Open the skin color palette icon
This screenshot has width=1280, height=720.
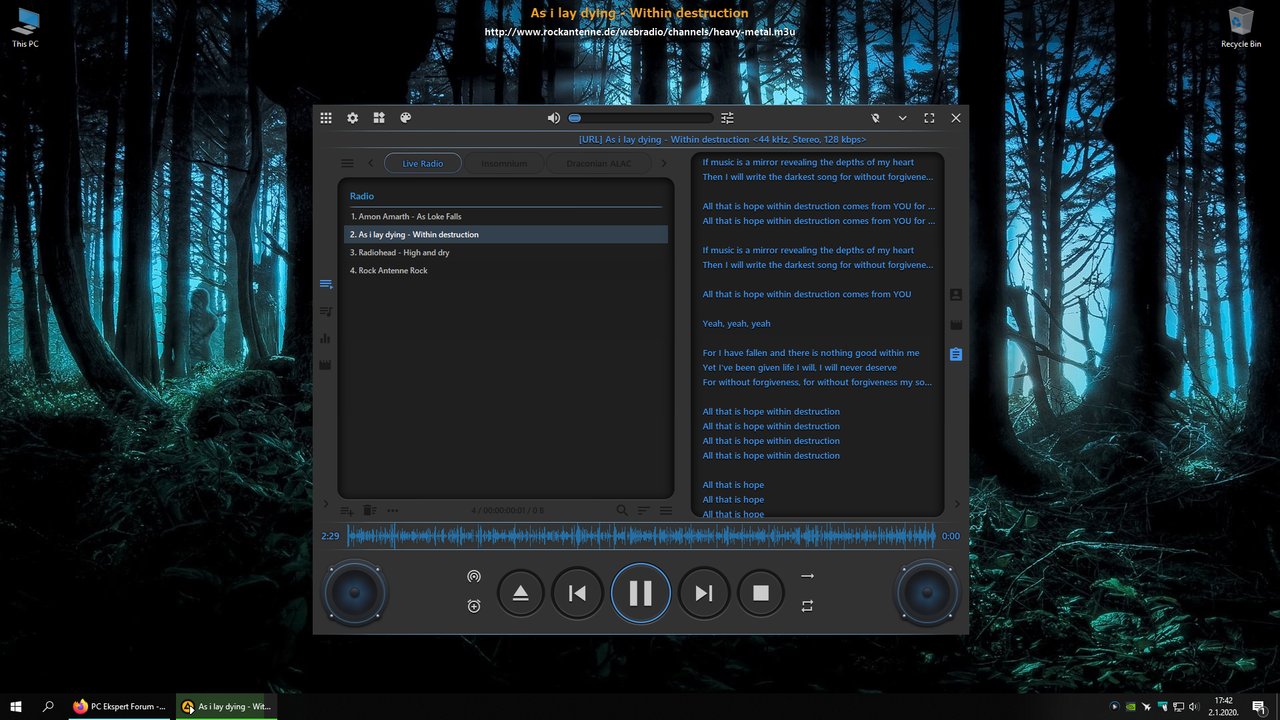pos(405,117)
